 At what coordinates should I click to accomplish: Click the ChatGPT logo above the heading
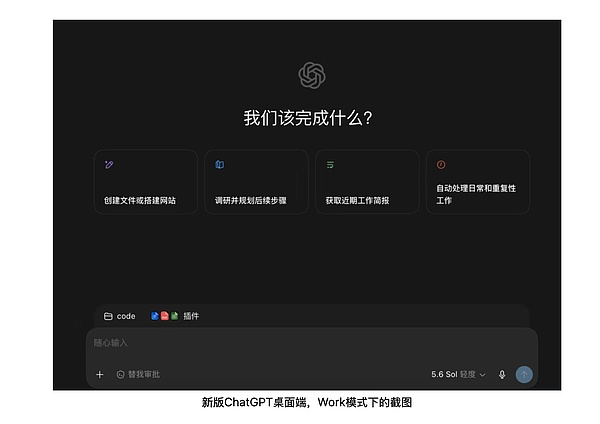coord(312,75)
